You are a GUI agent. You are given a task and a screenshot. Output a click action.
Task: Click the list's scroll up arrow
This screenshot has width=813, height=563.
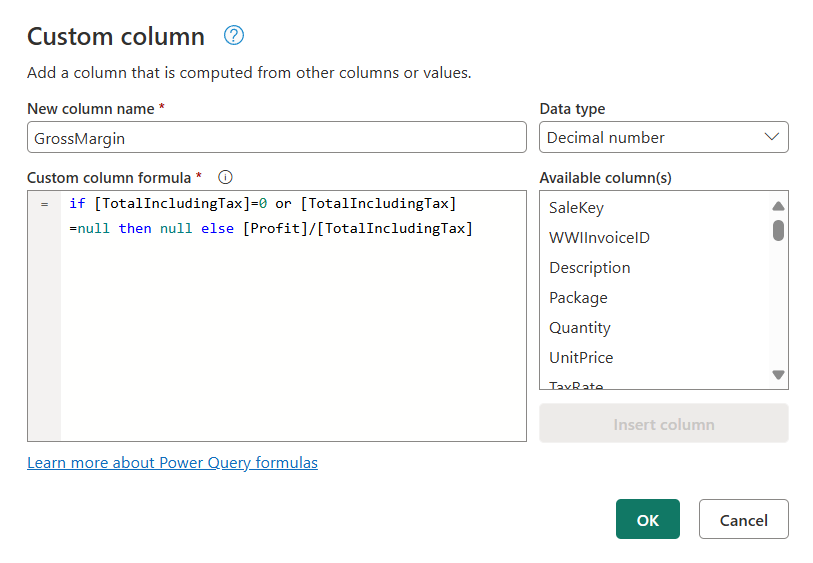tap(778, 206)
